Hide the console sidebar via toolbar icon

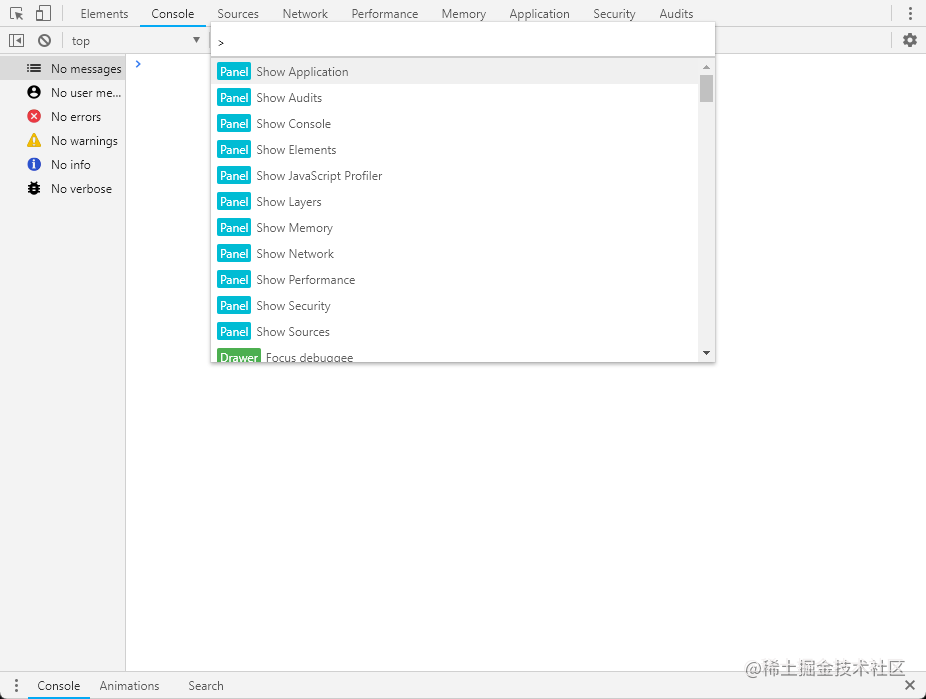point(17,41)
